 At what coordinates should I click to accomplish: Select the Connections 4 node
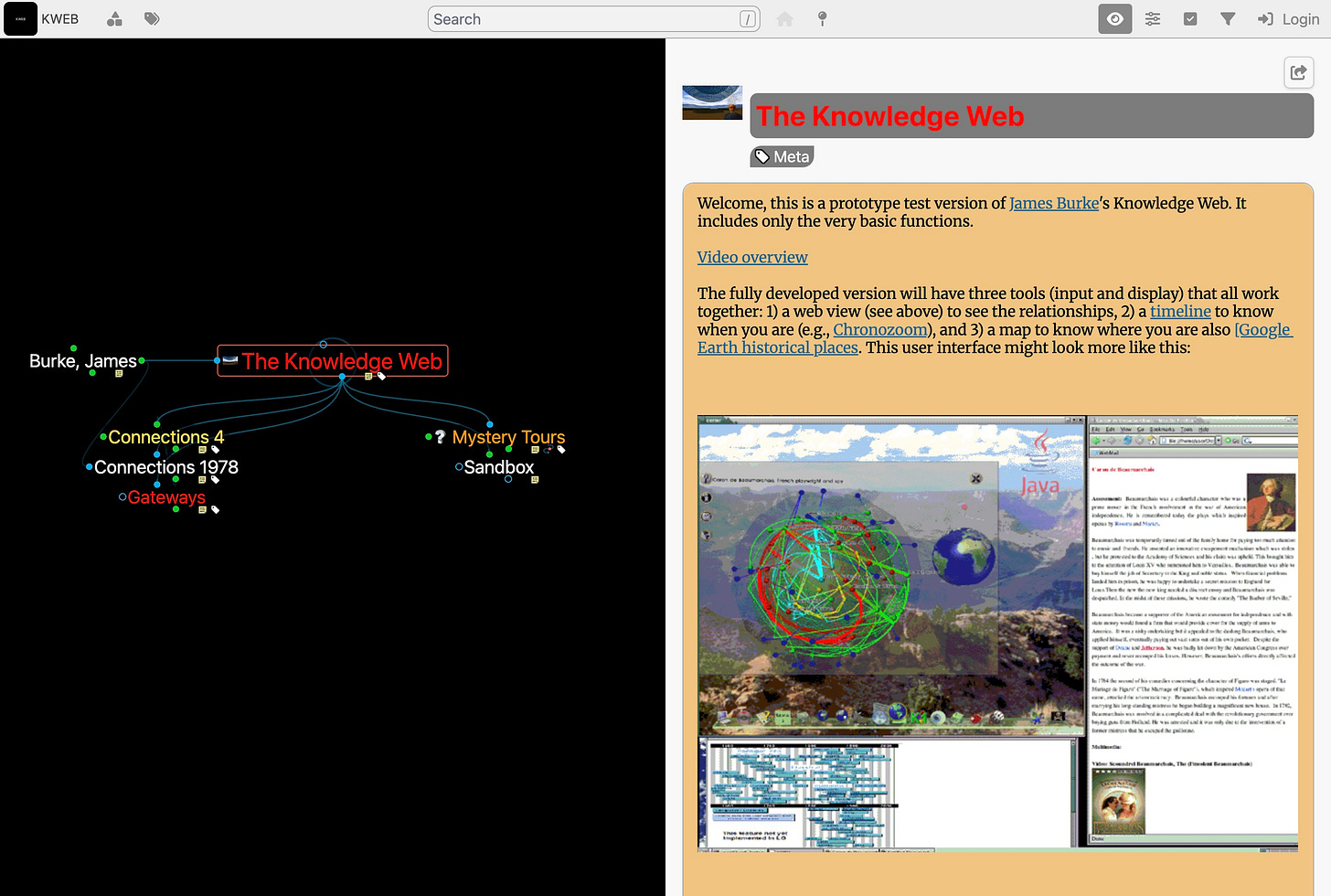165,437
